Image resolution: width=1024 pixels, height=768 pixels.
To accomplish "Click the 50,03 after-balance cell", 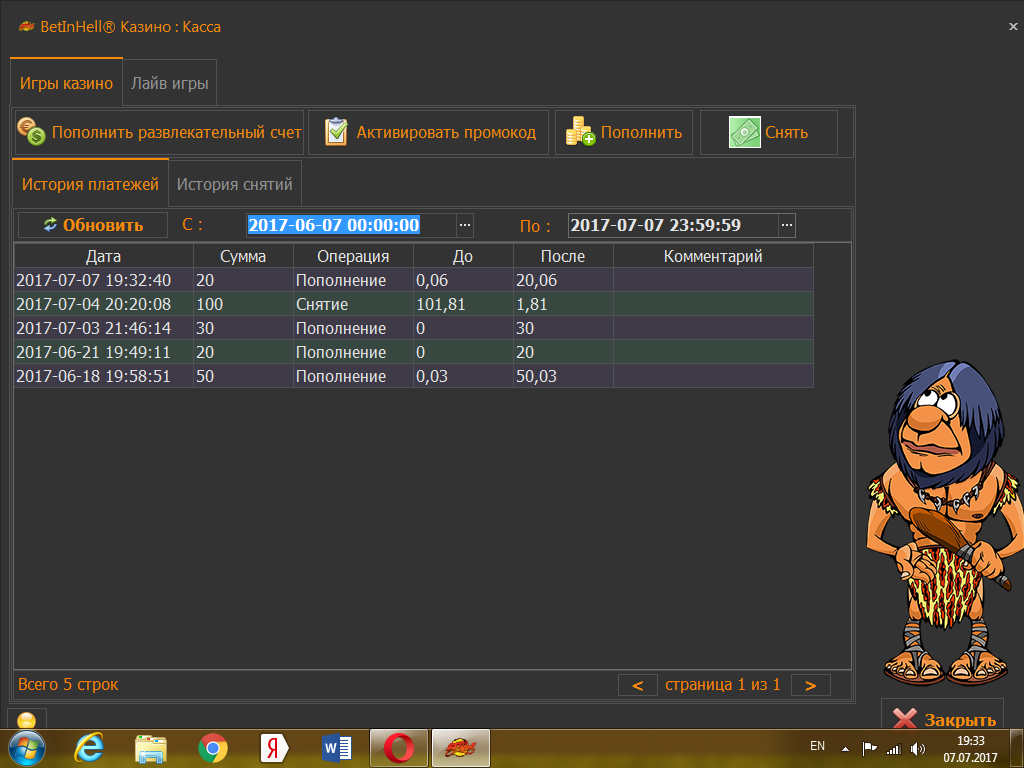I will [x=563, y=376].
